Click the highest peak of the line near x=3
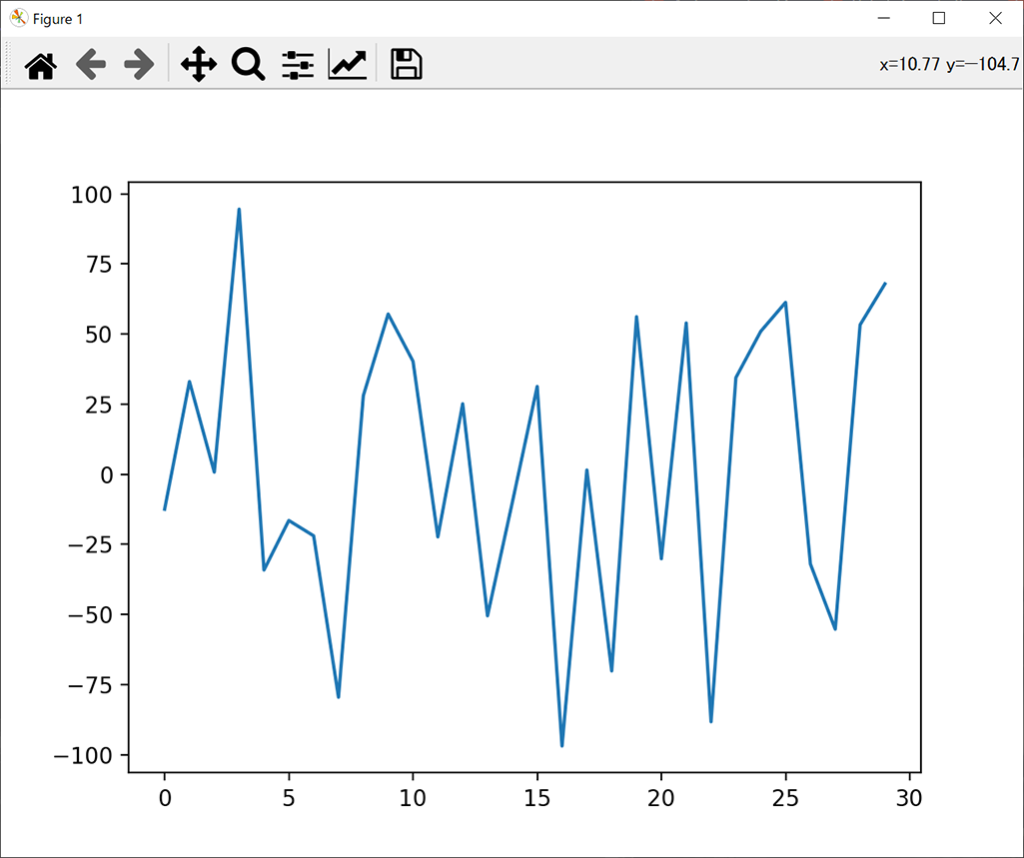Viewport: 1024px width, 858px height. pos(239,209)
